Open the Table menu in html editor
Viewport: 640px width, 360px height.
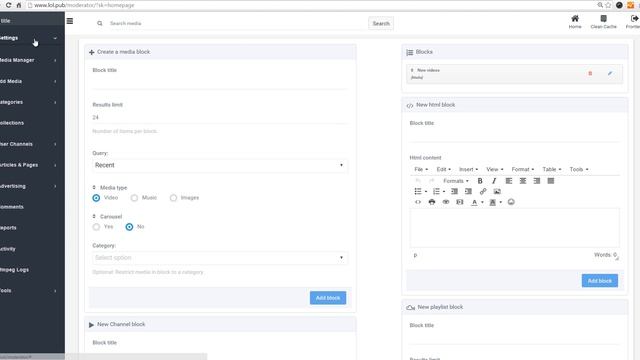552,169
